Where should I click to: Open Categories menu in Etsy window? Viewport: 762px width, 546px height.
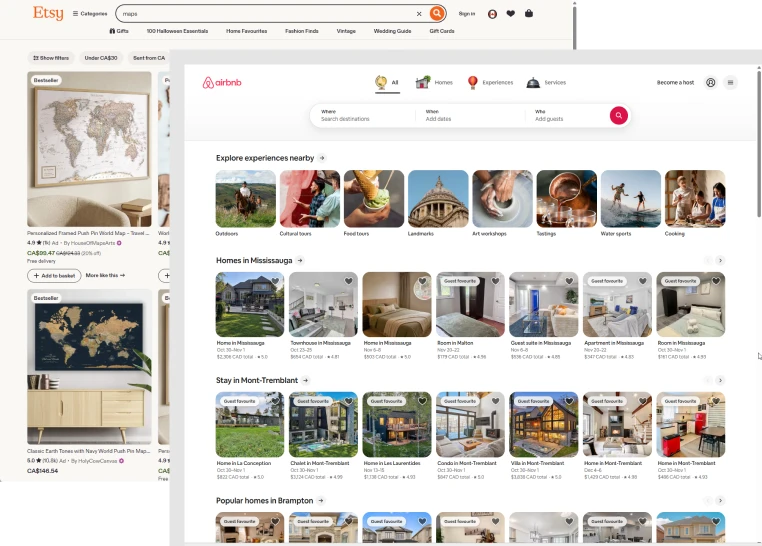pyautogui.click(x=90, y=14)
